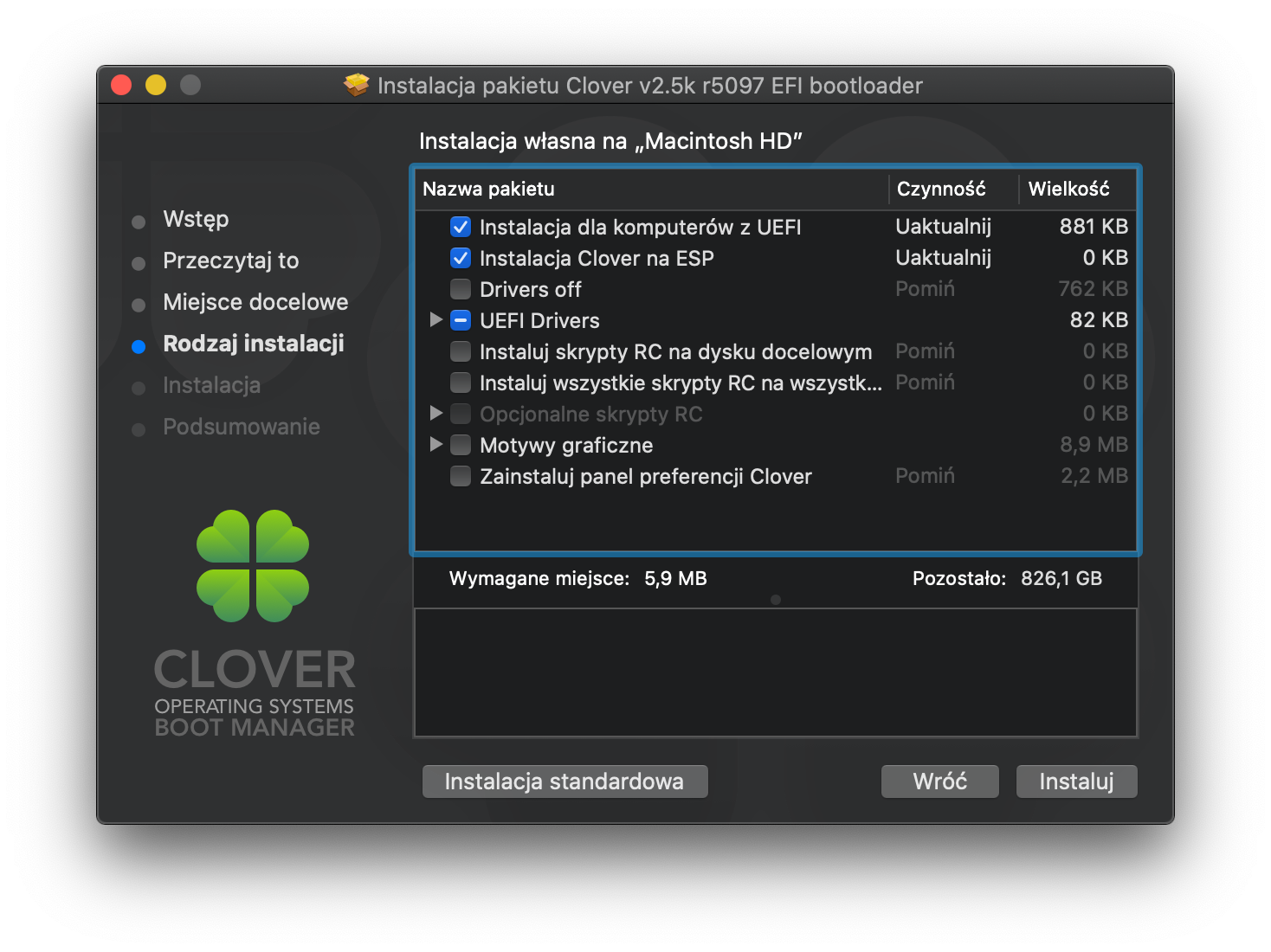This screenshot has width=1271, height=952.
Task: Click the 8,9 MB size value
Action: tap(1094, 445)
